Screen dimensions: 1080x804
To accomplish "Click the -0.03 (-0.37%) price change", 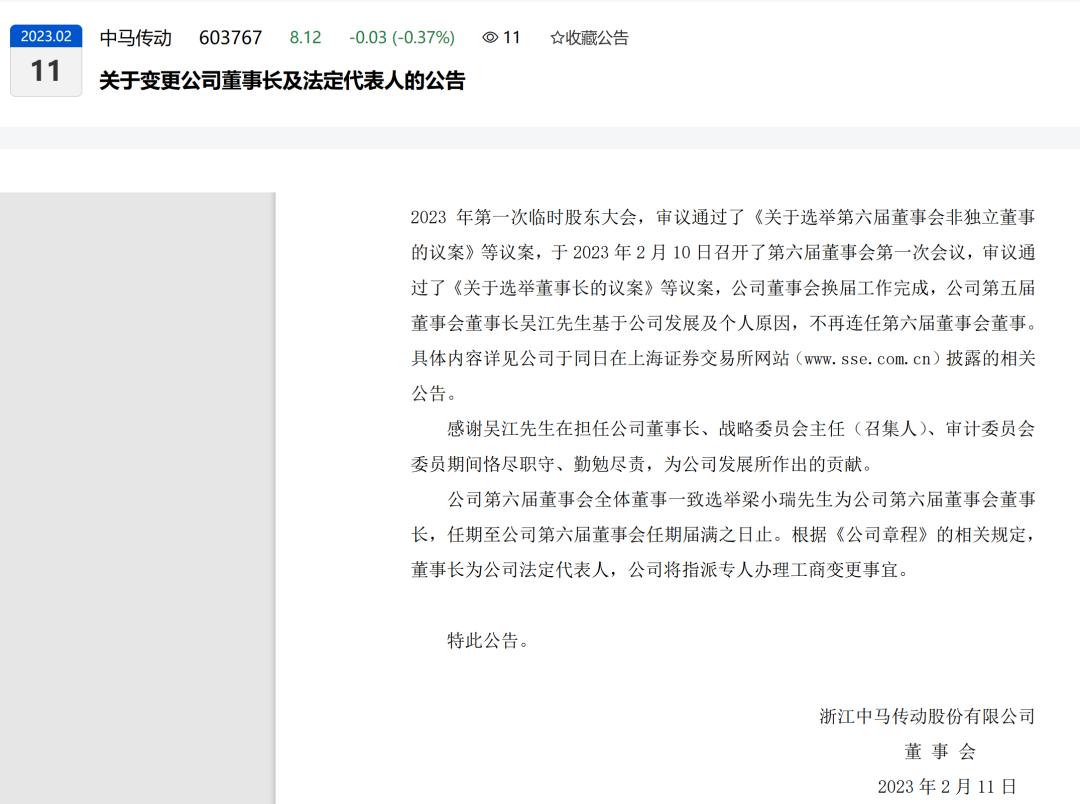I will [x=402, y=38].
